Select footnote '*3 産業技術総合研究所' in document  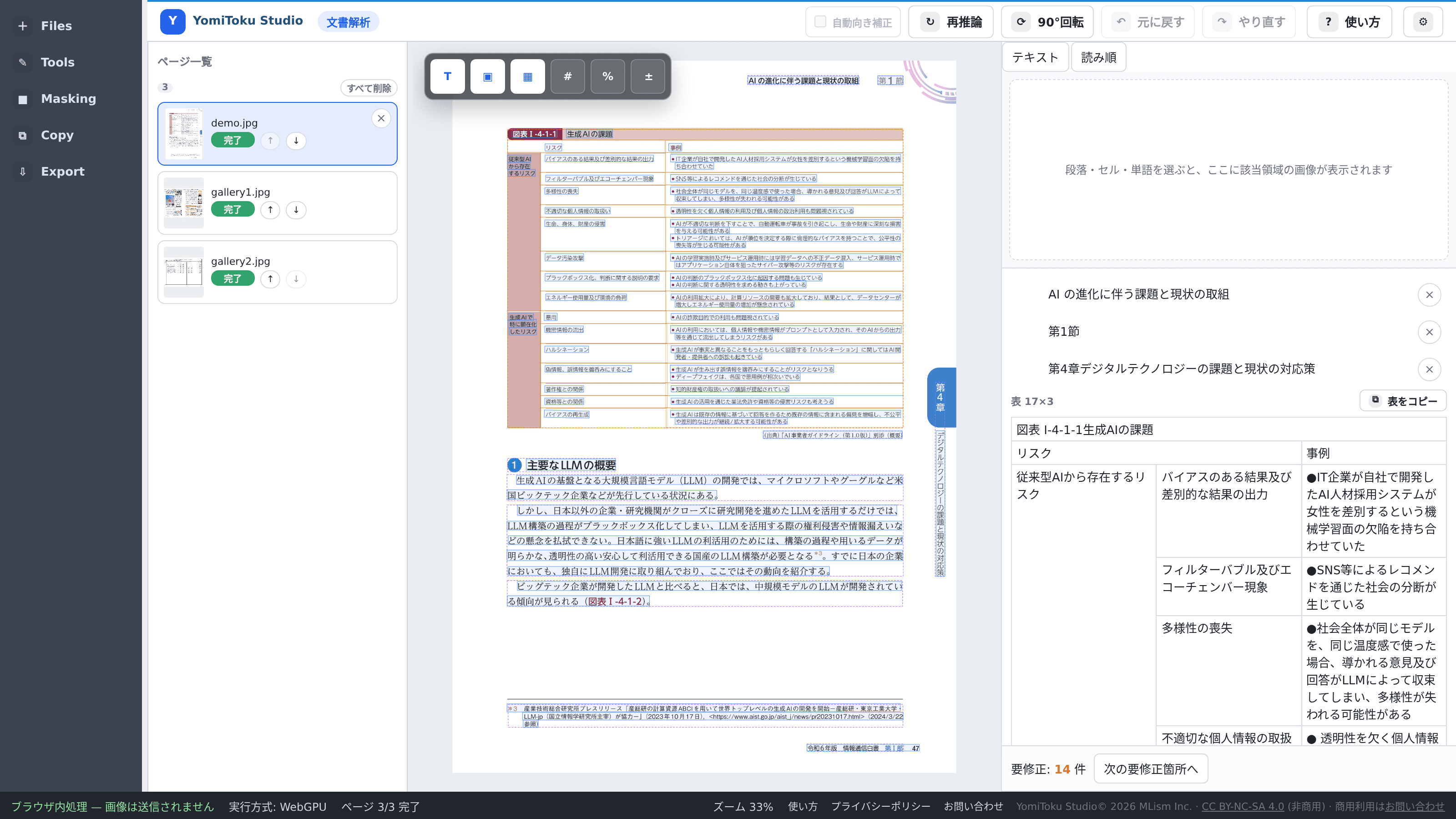705,716
